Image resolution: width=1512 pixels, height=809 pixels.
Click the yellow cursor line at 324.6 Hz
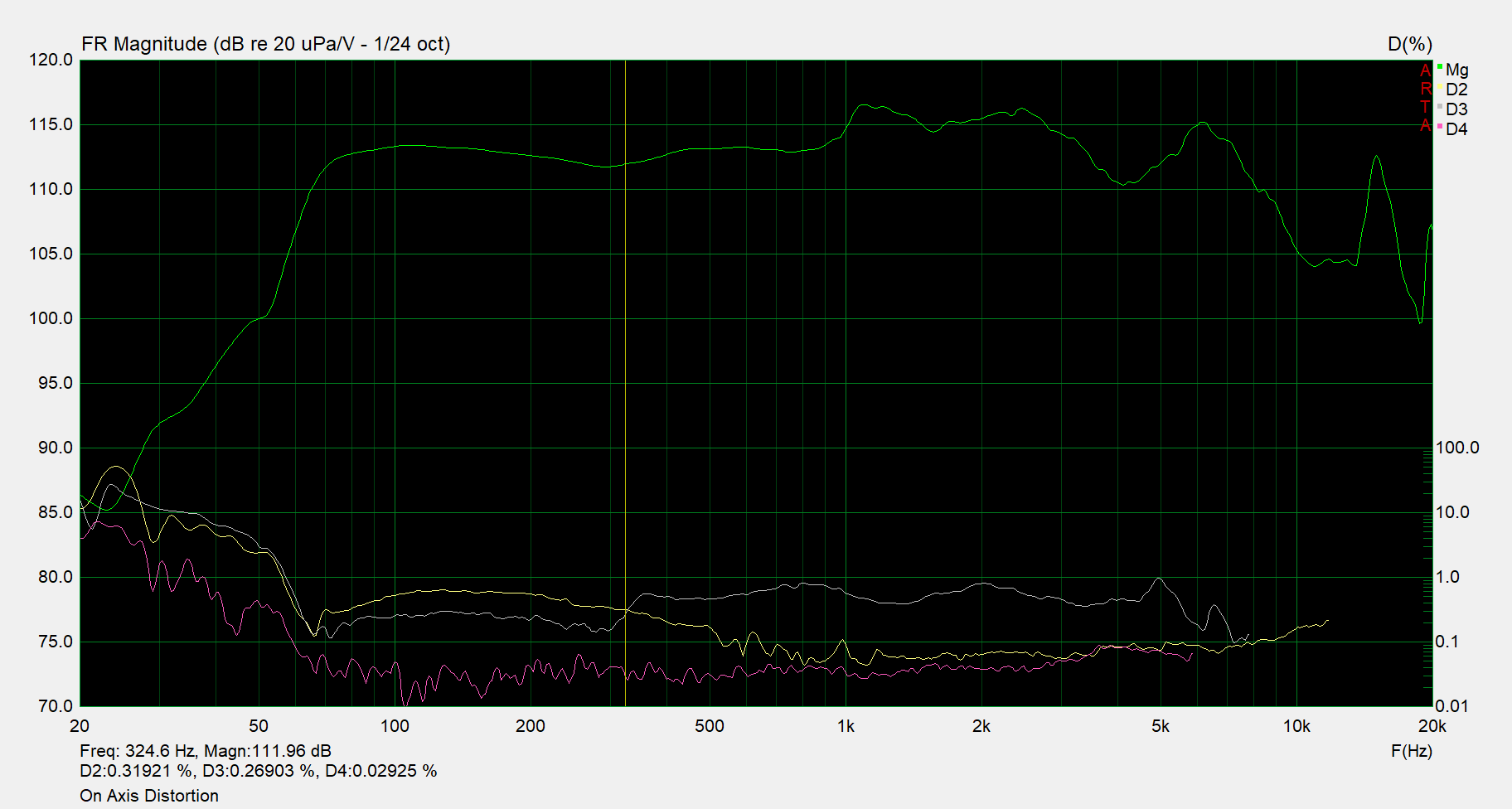coord(625,383)
